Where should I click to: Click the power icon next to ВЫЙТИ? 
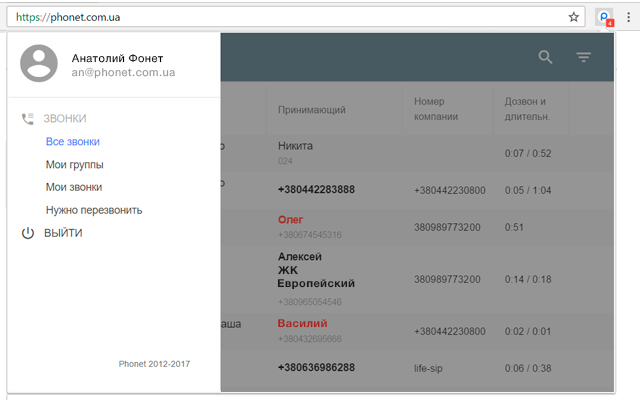pos(28,233)
